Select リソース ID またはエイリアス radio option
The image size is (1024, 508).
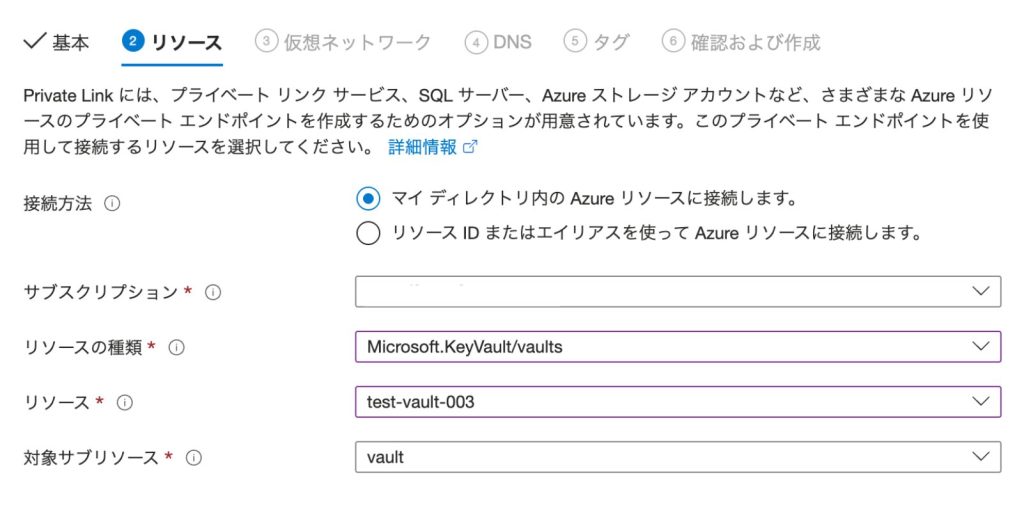368,233
